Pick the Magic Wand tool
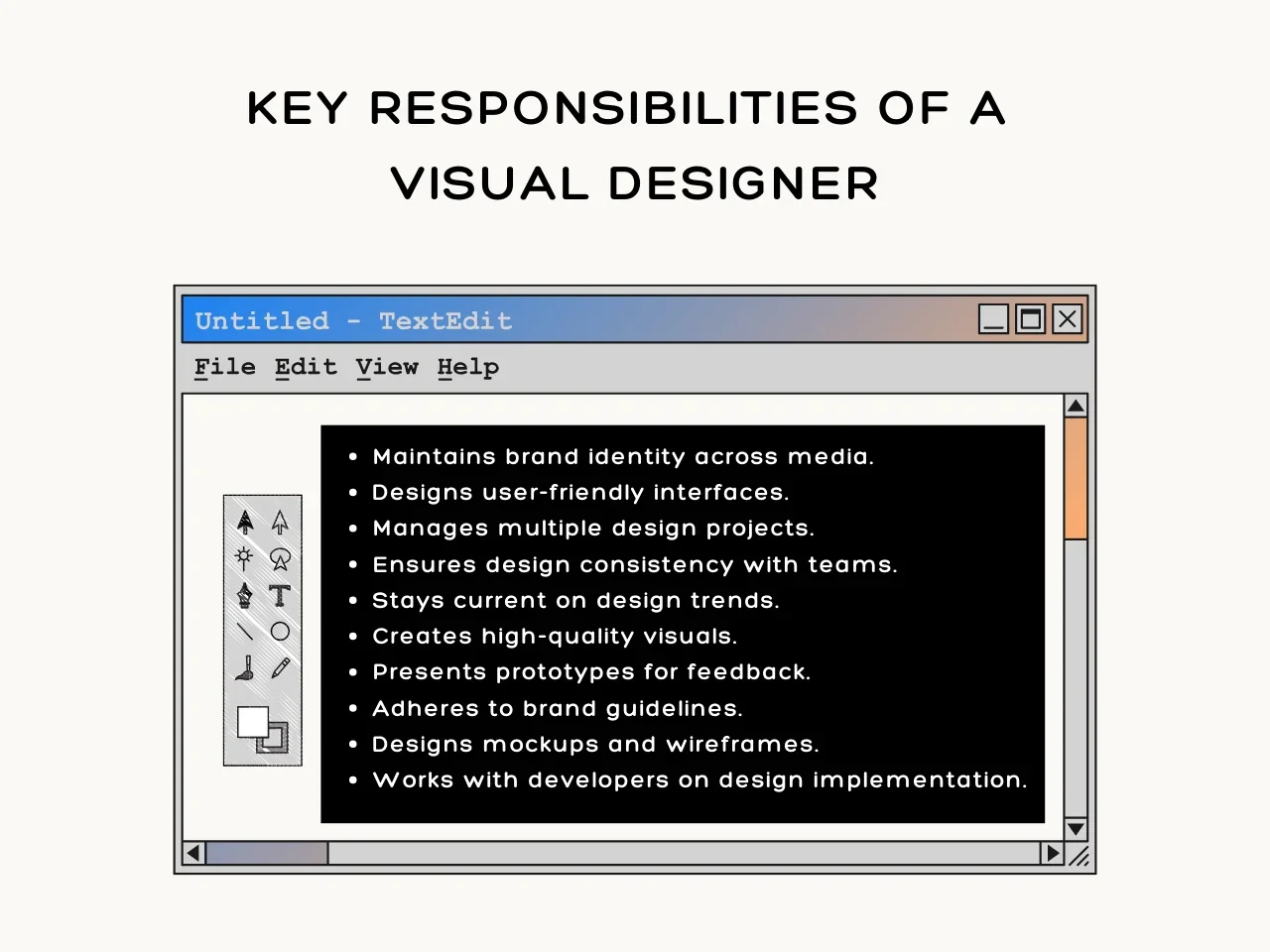The height and width of the screenshot is (952, 1270). [x=244, y=557]
